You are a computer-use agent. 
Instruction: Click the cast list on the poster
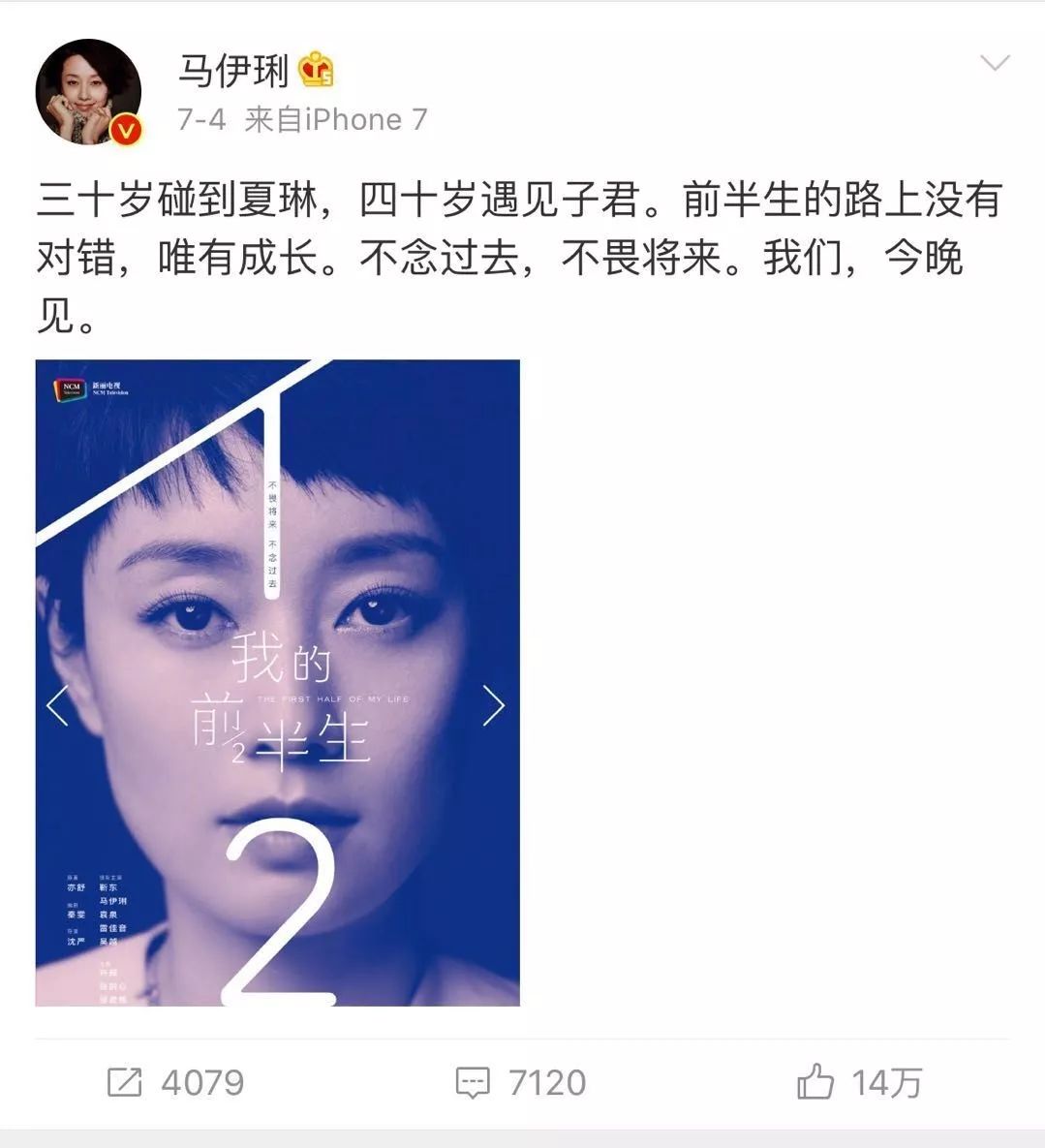[97, 937]
